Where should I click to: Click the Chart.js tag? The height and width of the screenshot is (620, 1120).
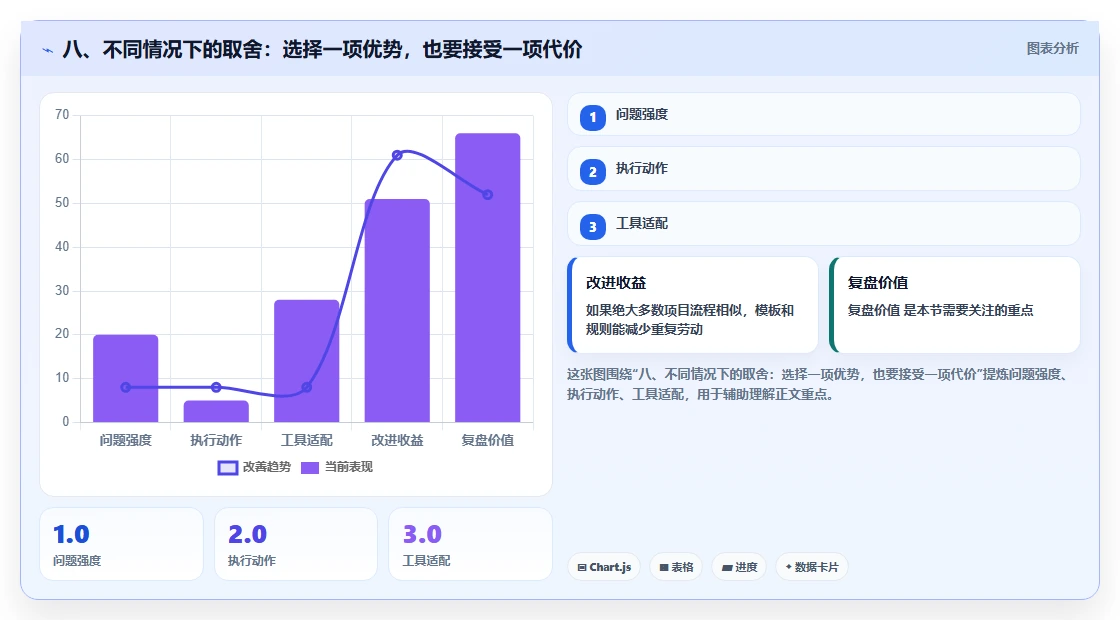[x=604, y=567]
